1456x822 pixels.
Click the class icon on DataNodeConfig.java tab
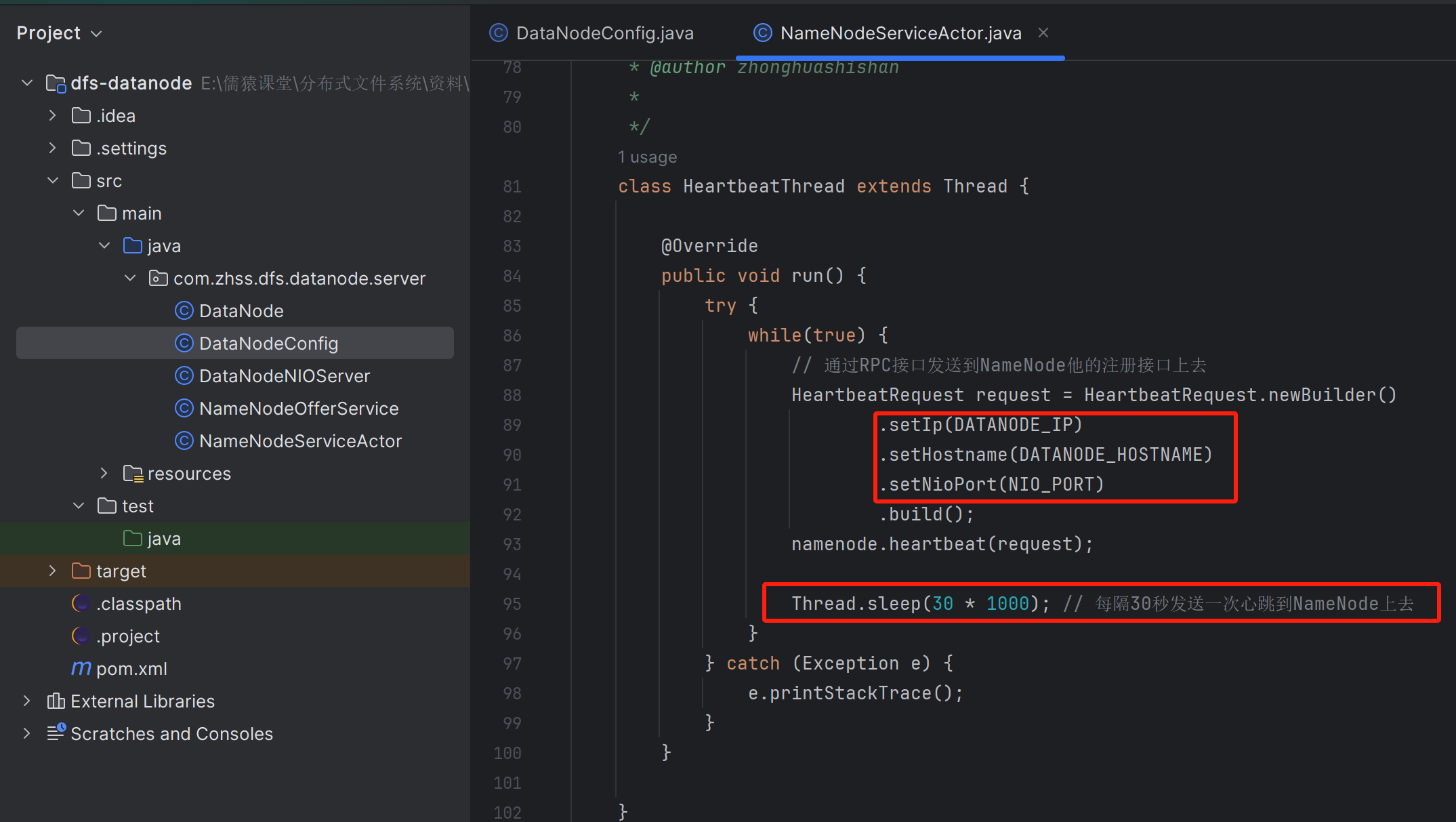coord(499,33)
